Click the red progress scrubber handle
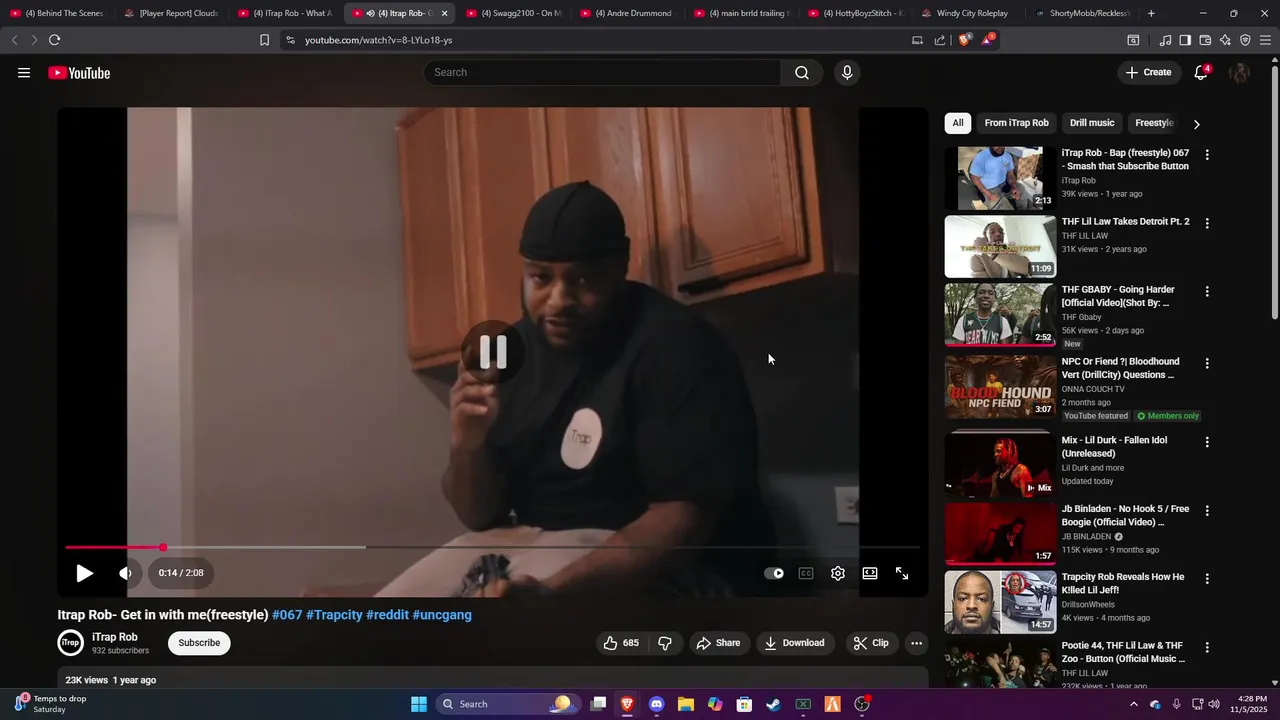The height and width of the screenshot is (720, 1280). 162,547
